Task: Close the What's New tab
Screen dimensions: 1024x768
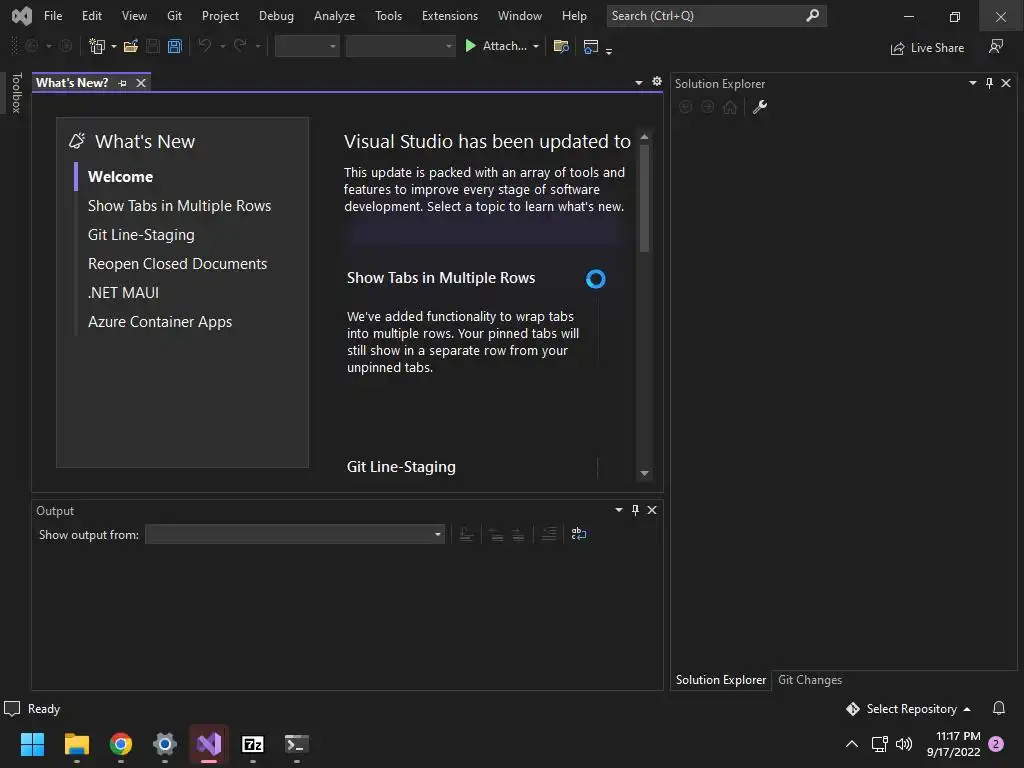Action: tap(140, 83)
